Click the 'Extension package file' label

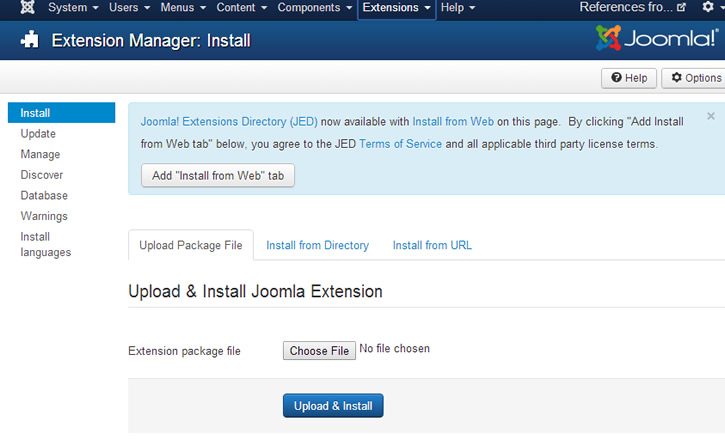point(184,351)
